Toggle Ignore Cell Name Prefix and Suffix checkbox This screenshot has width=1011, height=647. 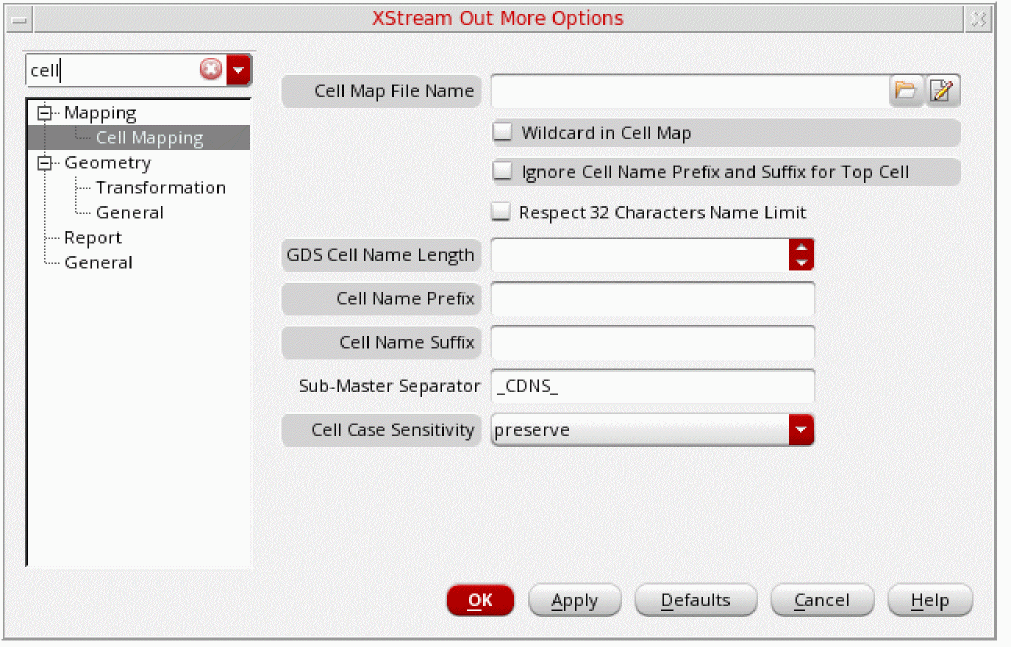point(502,172)
